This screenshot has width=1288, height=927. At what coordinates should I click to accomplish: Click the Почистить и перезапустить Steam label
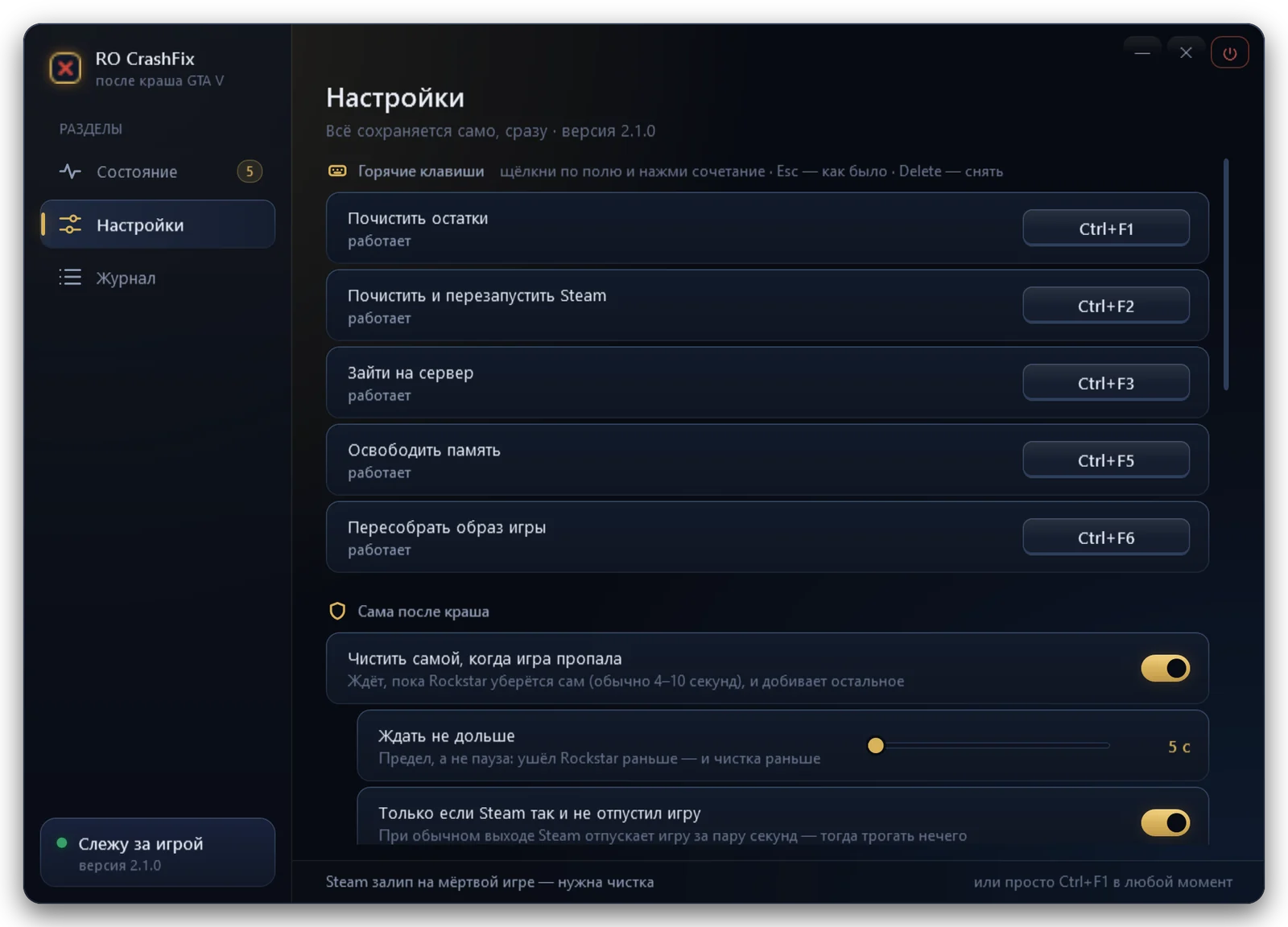pos(477,295)
